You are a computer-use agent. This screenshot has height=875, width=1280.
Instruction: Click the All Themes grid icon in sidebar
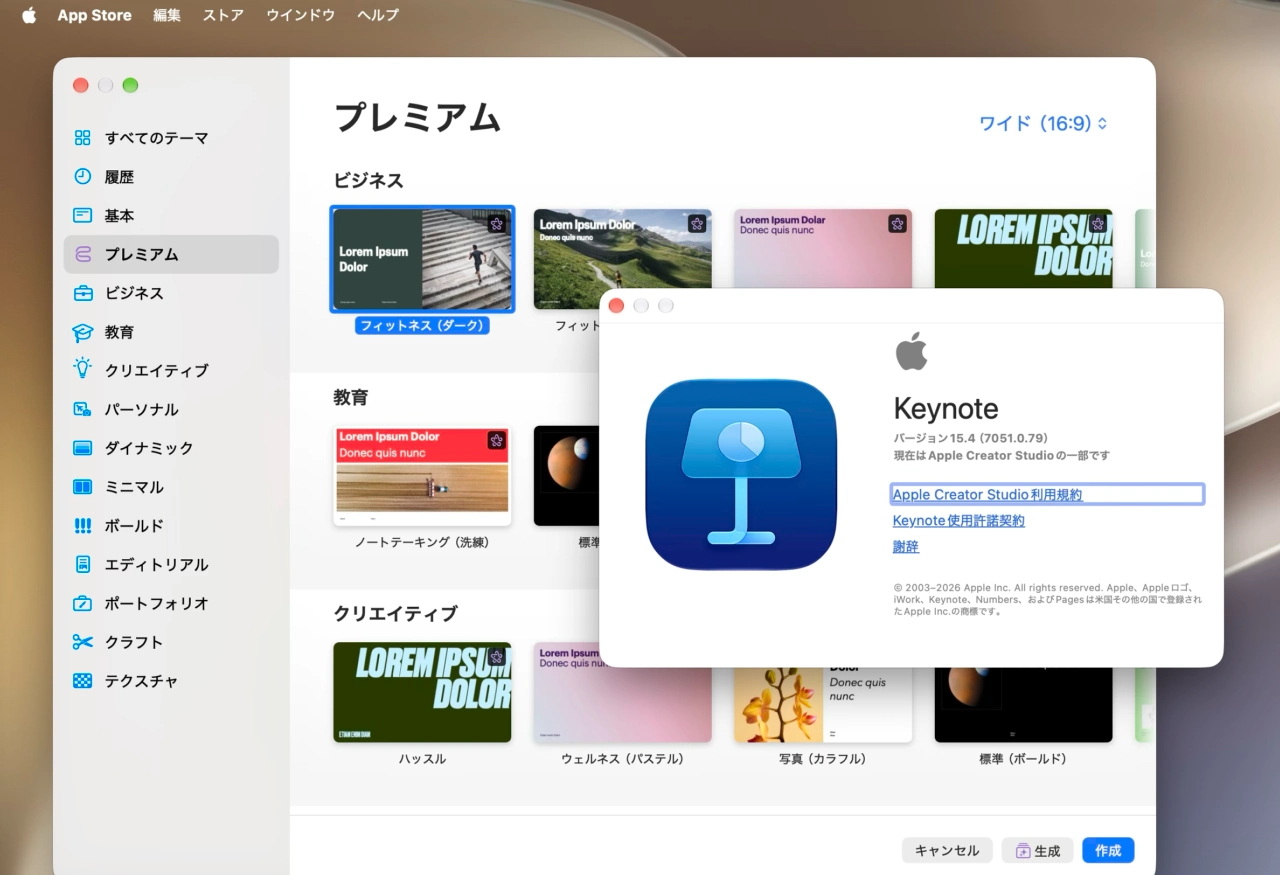point(82,138)
